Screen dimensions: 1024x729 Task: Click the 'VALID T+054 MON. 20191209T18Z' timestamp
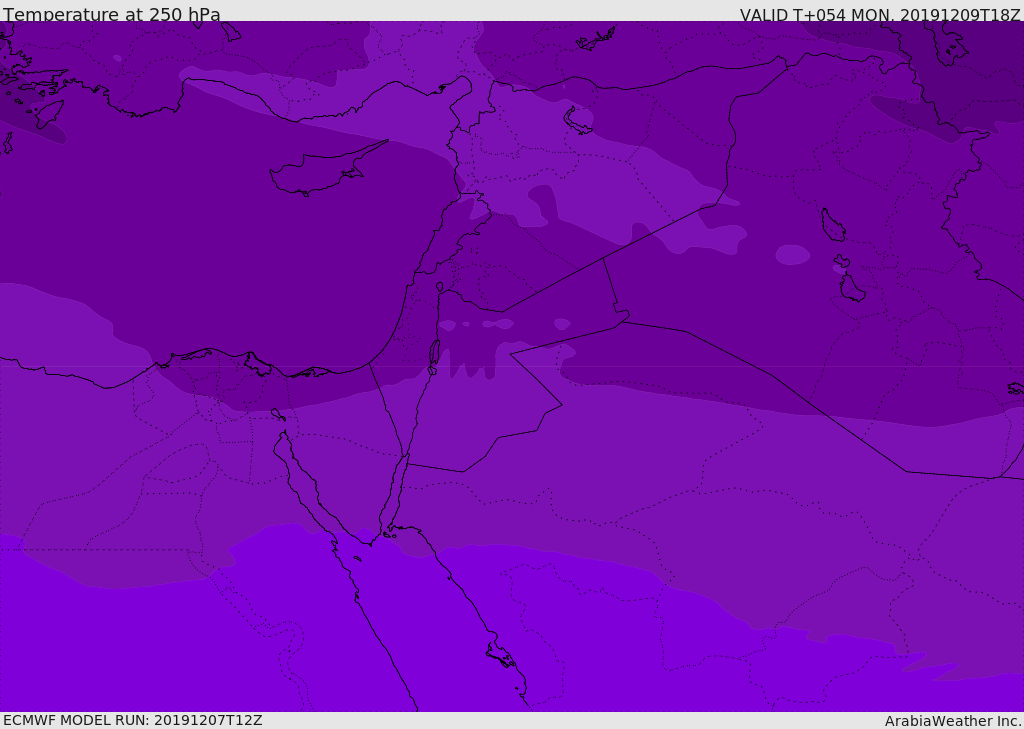point(880,14)
